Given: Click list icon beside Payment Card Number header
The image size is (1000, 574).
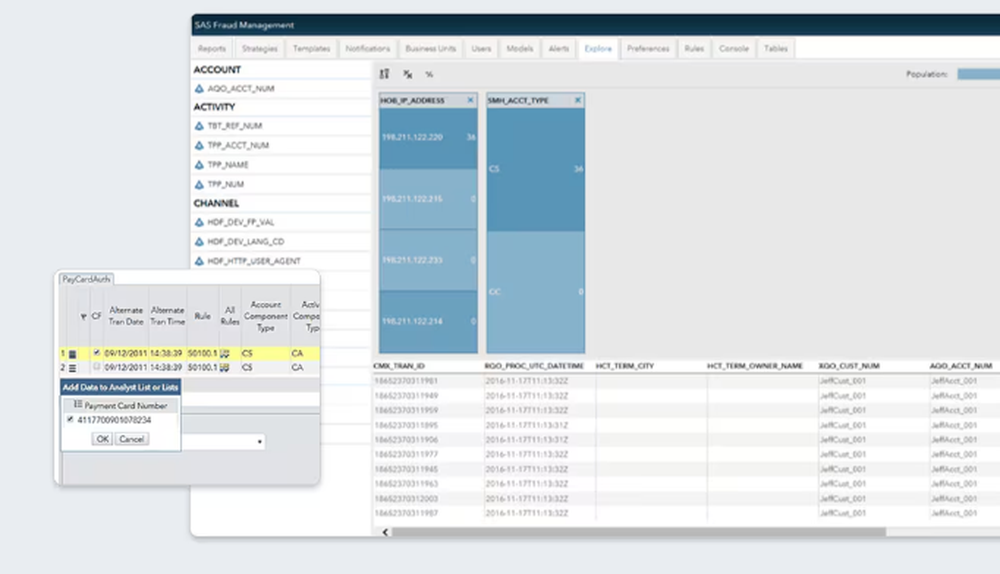Looking at the screenshot, I should click(78, 404).
